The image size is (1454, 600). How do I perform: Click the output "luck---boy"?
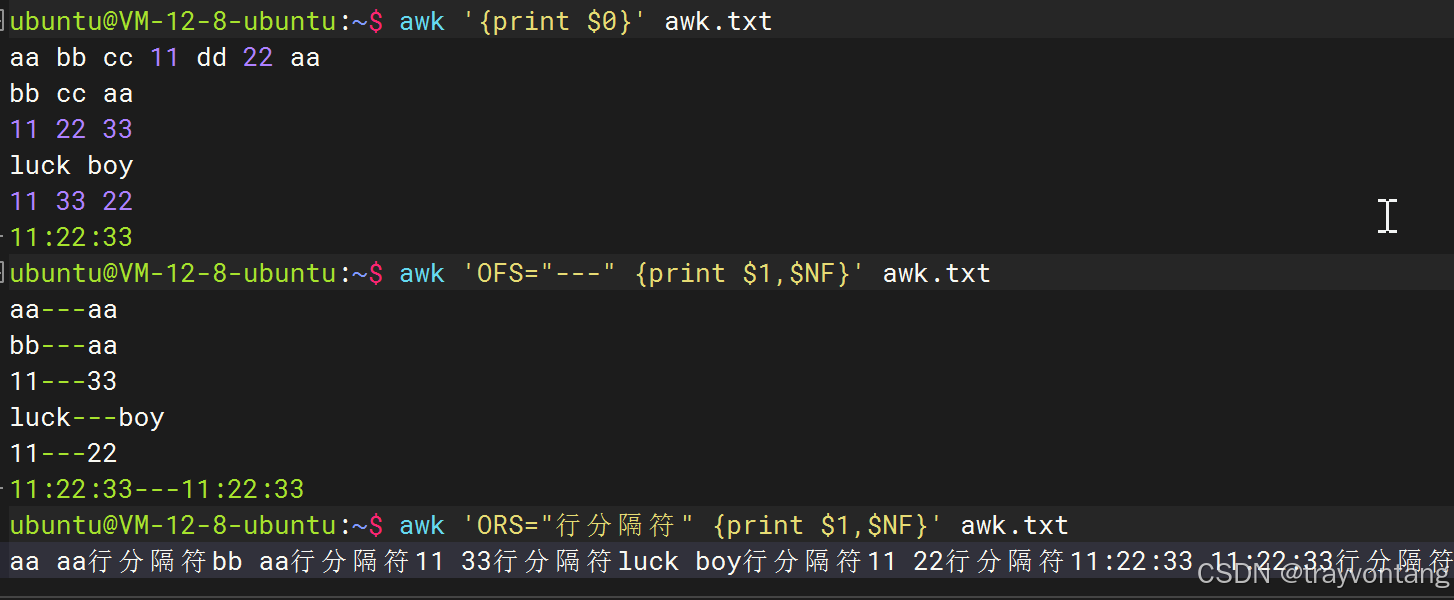click(x=87, y=418)
